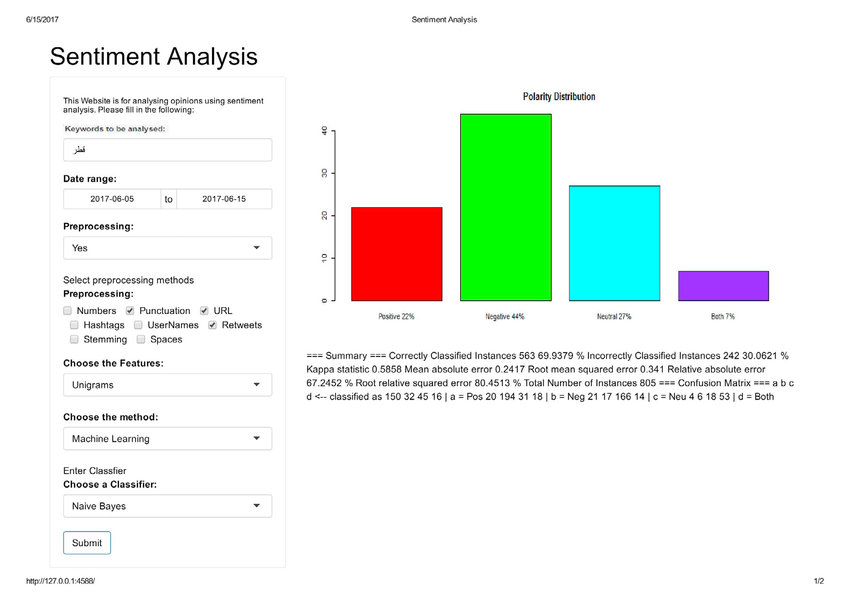Check the Stemming option
This screenshot has width=850, height=601.
pyautogui.click(x=74, y=339)
